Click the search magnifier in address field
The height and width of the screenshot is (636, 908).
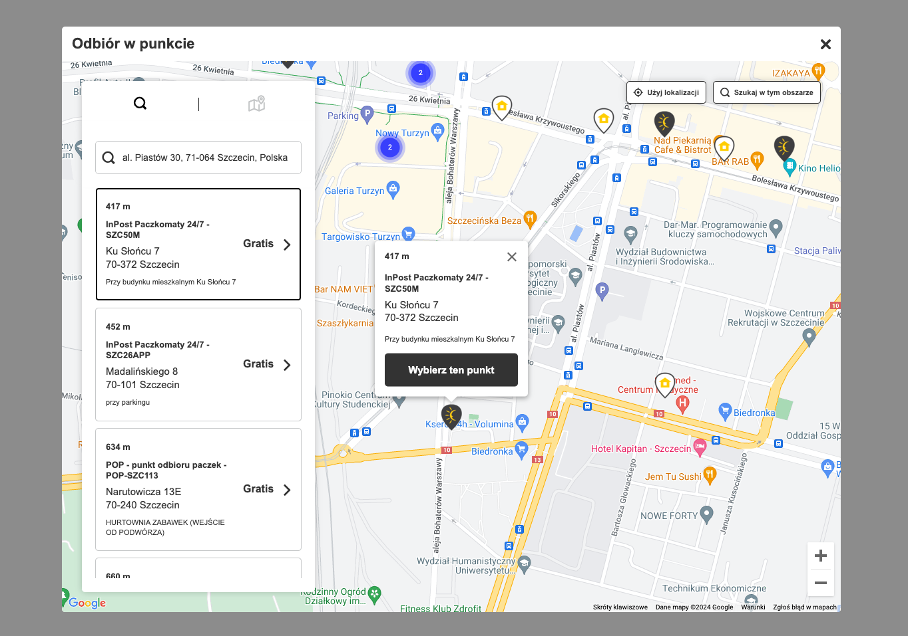pos(108,158)
